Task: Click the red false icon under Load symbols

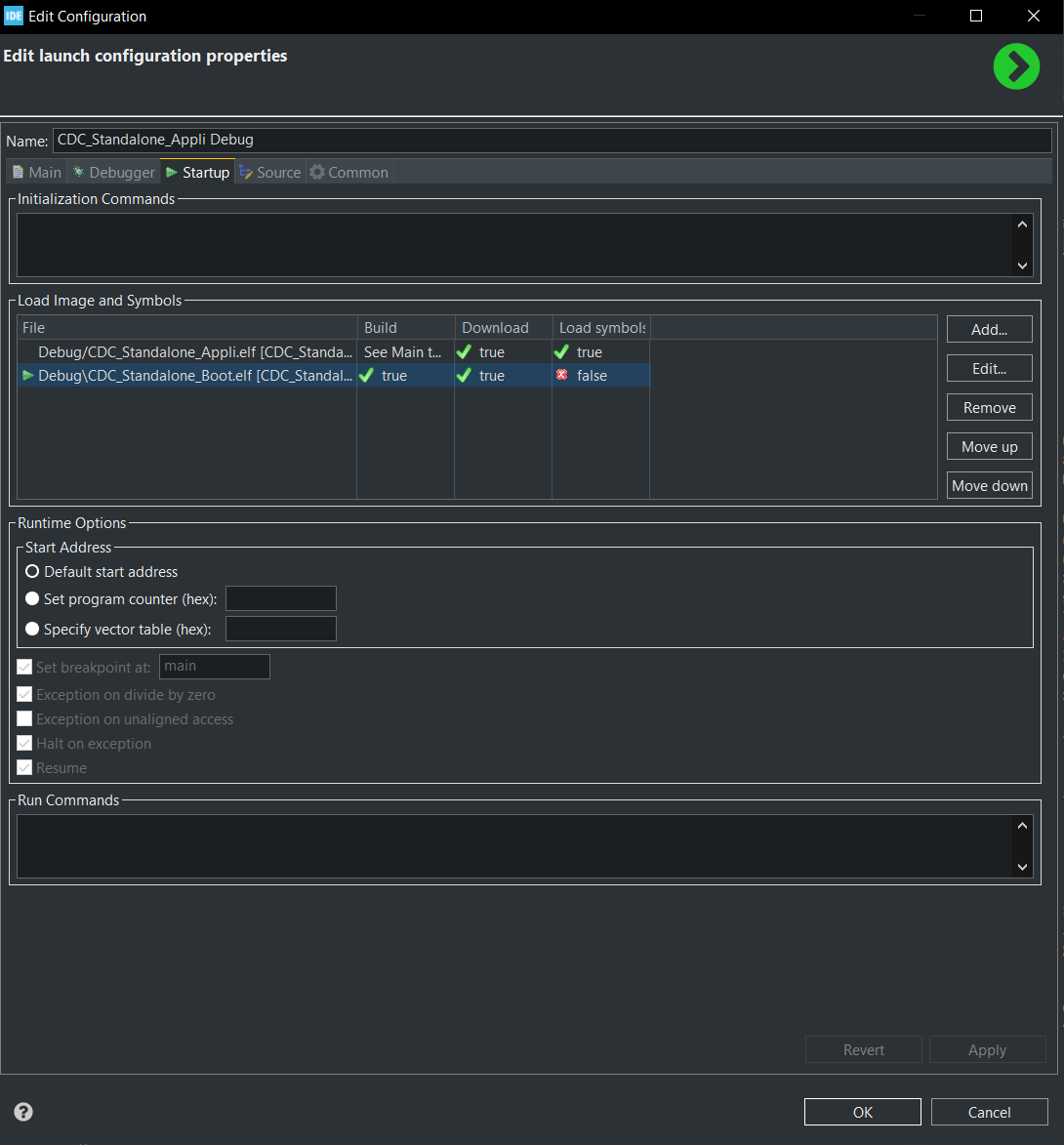Action: pyautogui.click(x=561, y=375)
